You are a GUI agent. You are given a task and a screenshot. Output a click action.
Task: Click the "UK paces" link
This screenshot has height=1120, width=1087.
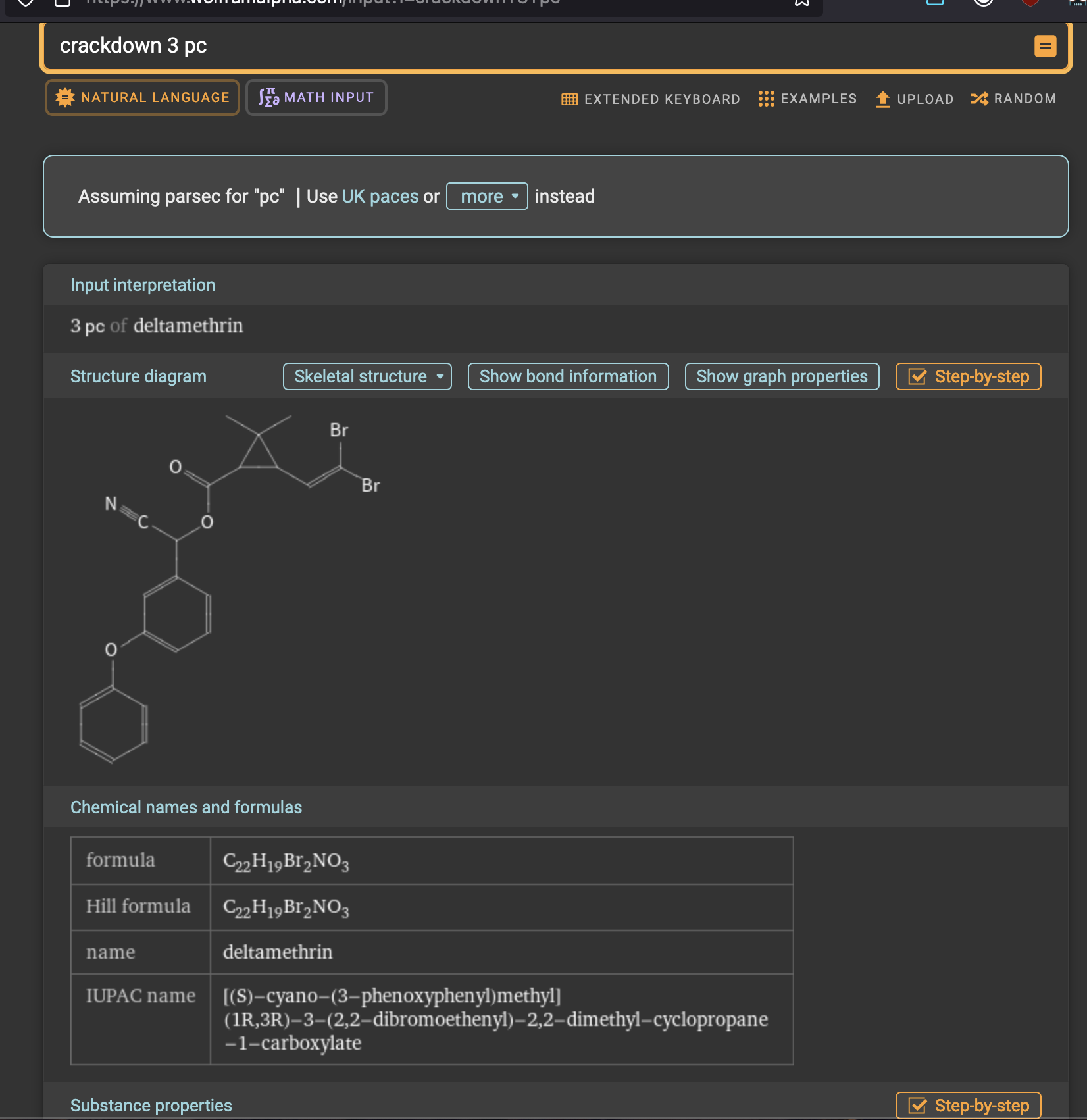(x=380, y=196)
